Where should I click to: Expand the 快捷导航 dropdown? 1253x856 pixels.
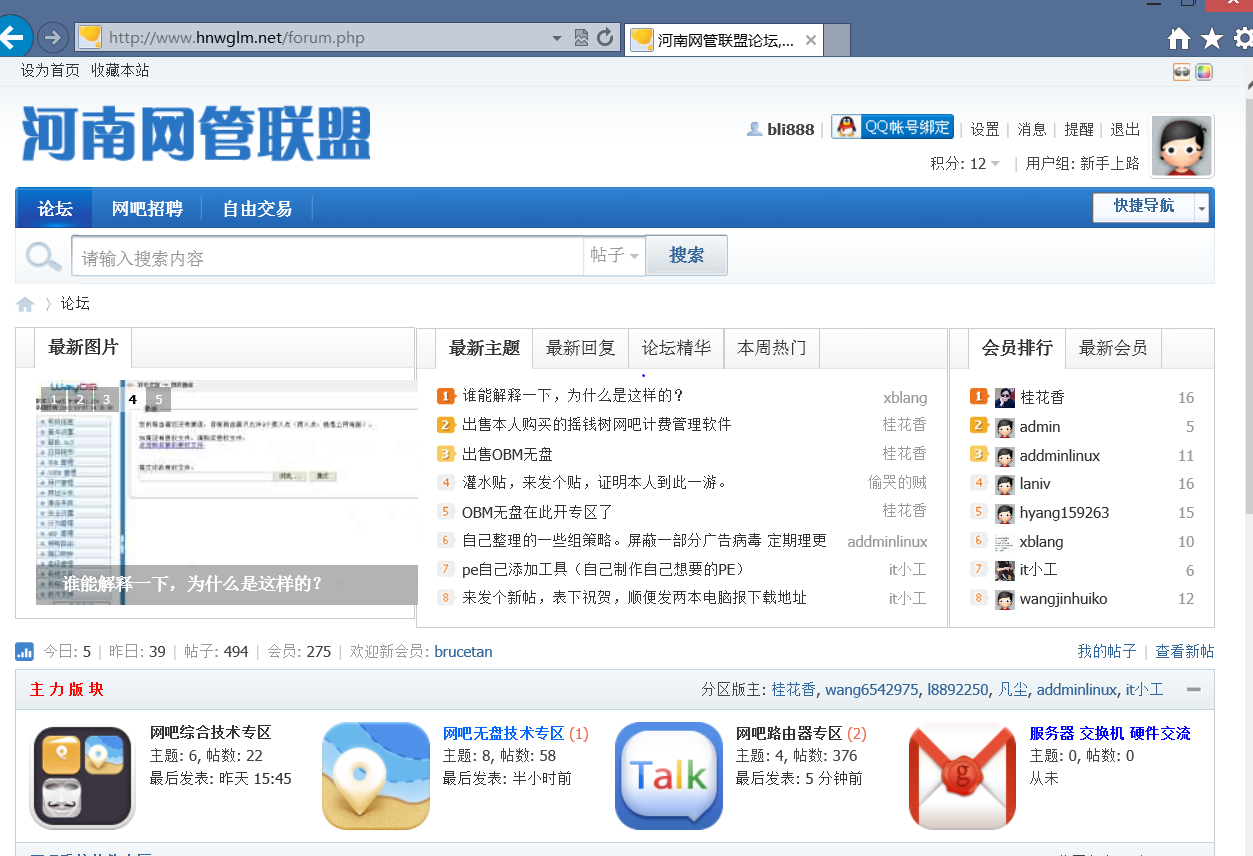[x=1201, y=207]
